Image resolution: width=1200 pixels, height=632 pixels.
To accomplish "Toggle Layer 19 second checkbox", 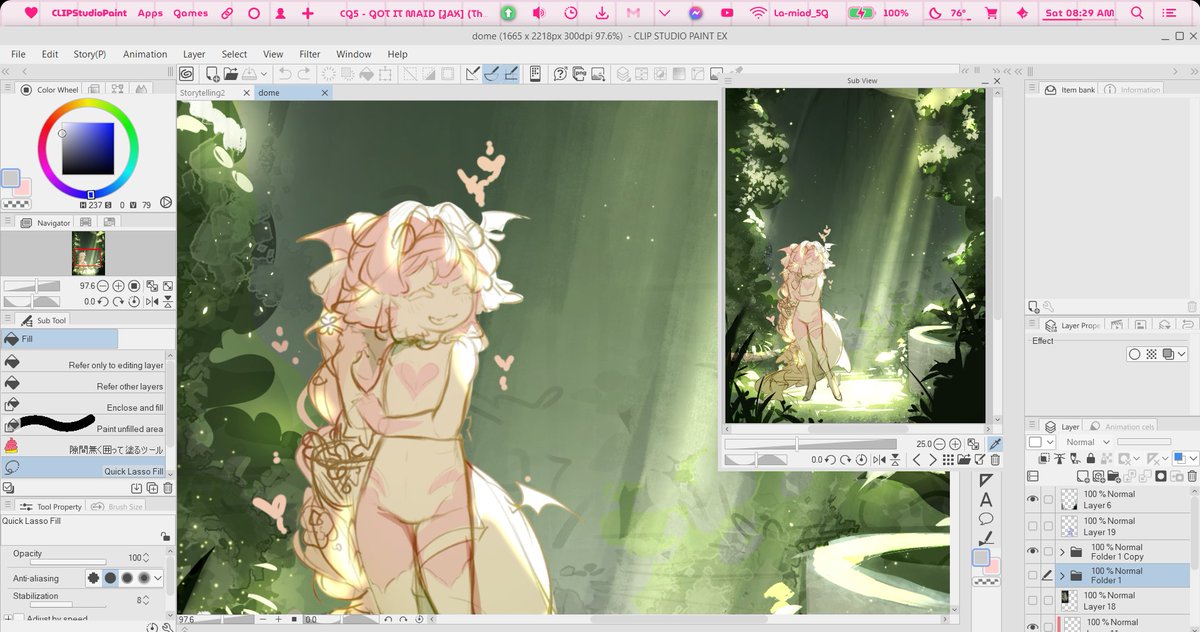I will point(1048,526).
